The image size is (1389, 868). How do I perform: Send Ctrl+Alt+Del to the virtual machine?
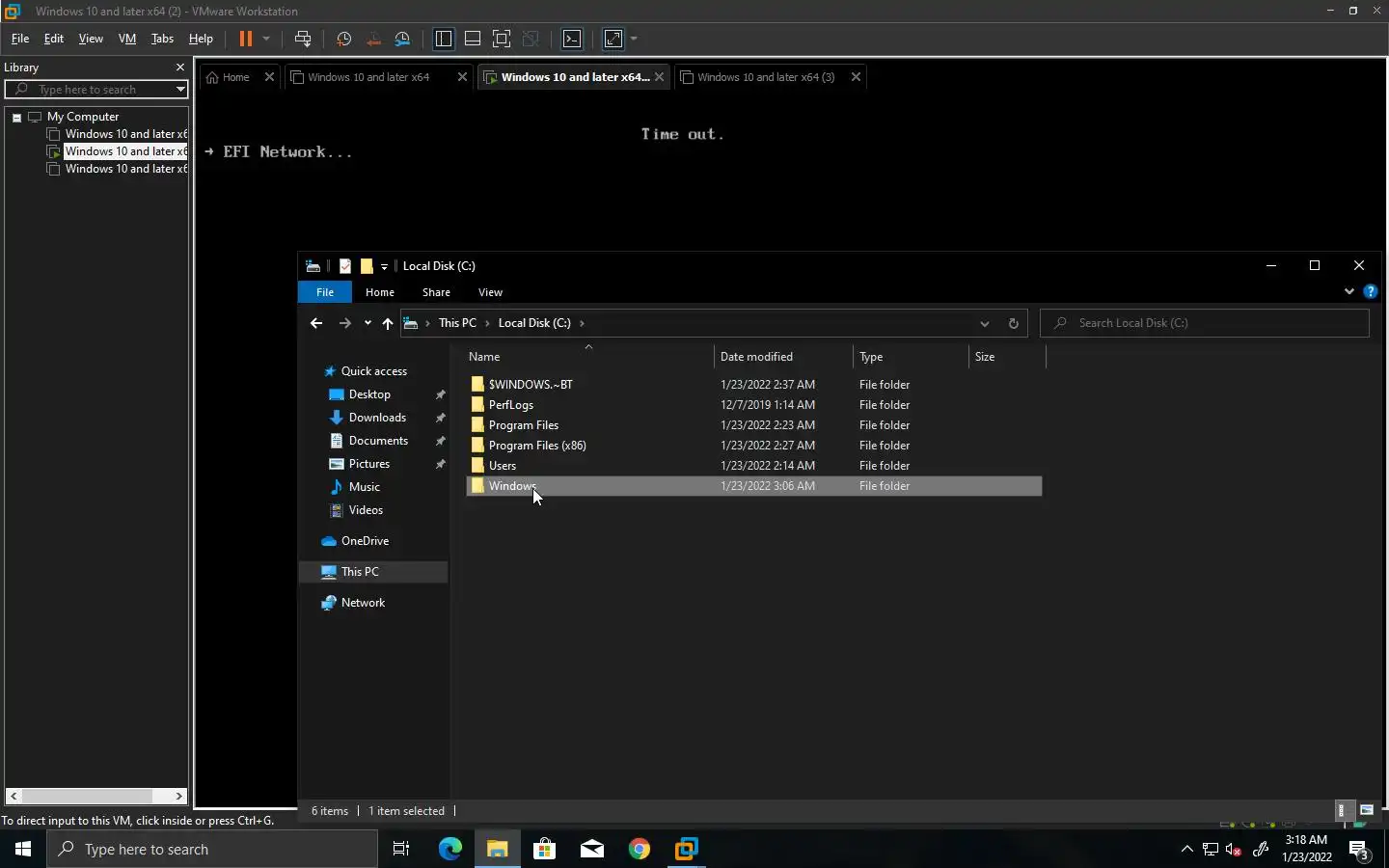pyautogui.click(x=303, y=39)
